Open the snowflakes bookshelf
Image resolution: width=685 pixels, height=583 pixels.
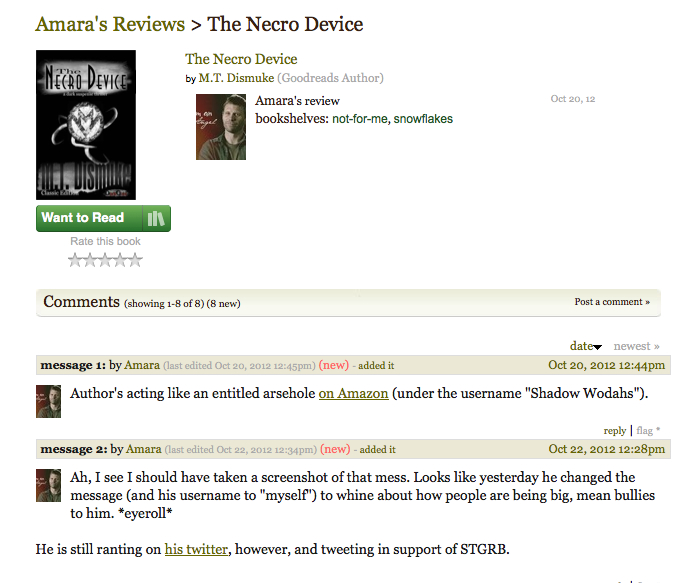tap(423, 119)
